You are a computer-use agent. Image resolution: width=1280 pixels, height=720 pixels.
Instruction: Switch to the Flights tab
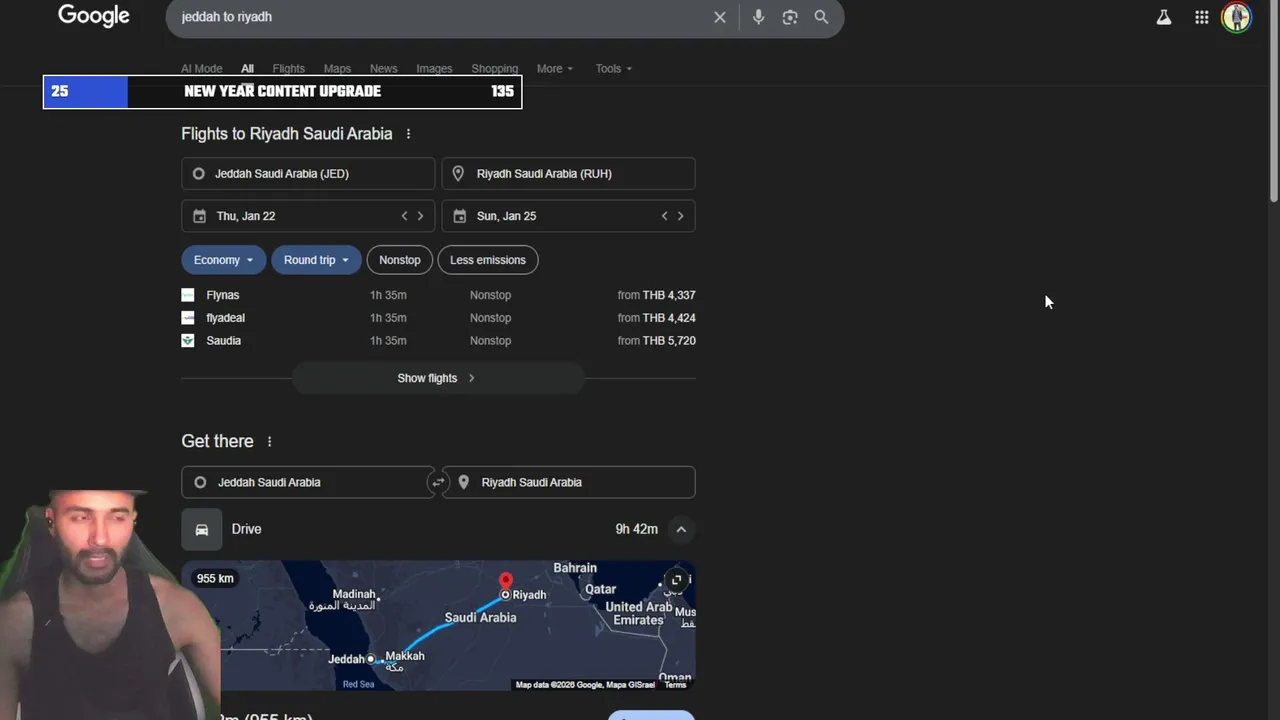[288, 69]
